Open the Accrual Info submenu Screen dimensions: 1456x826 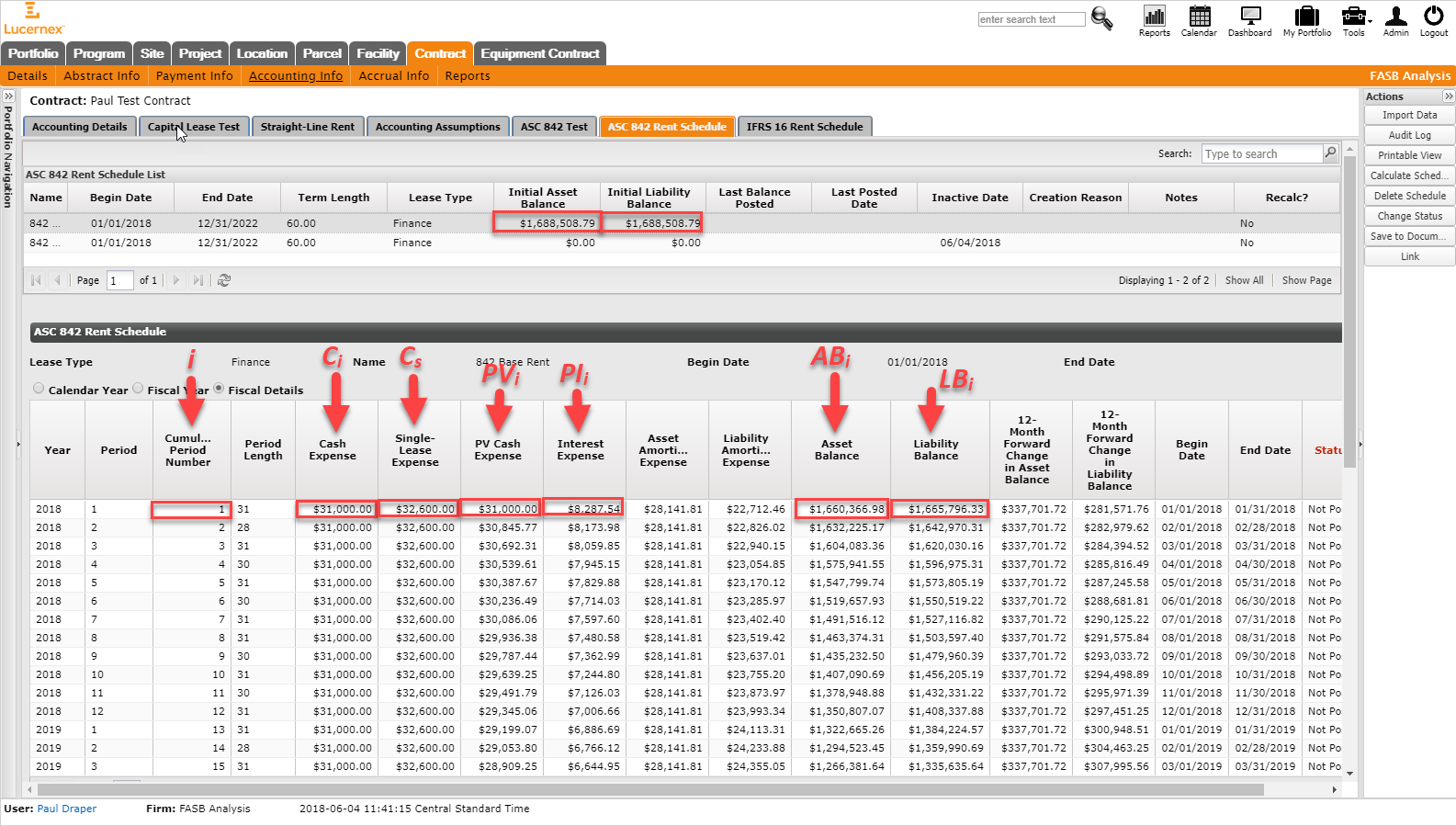pos(394,75)
